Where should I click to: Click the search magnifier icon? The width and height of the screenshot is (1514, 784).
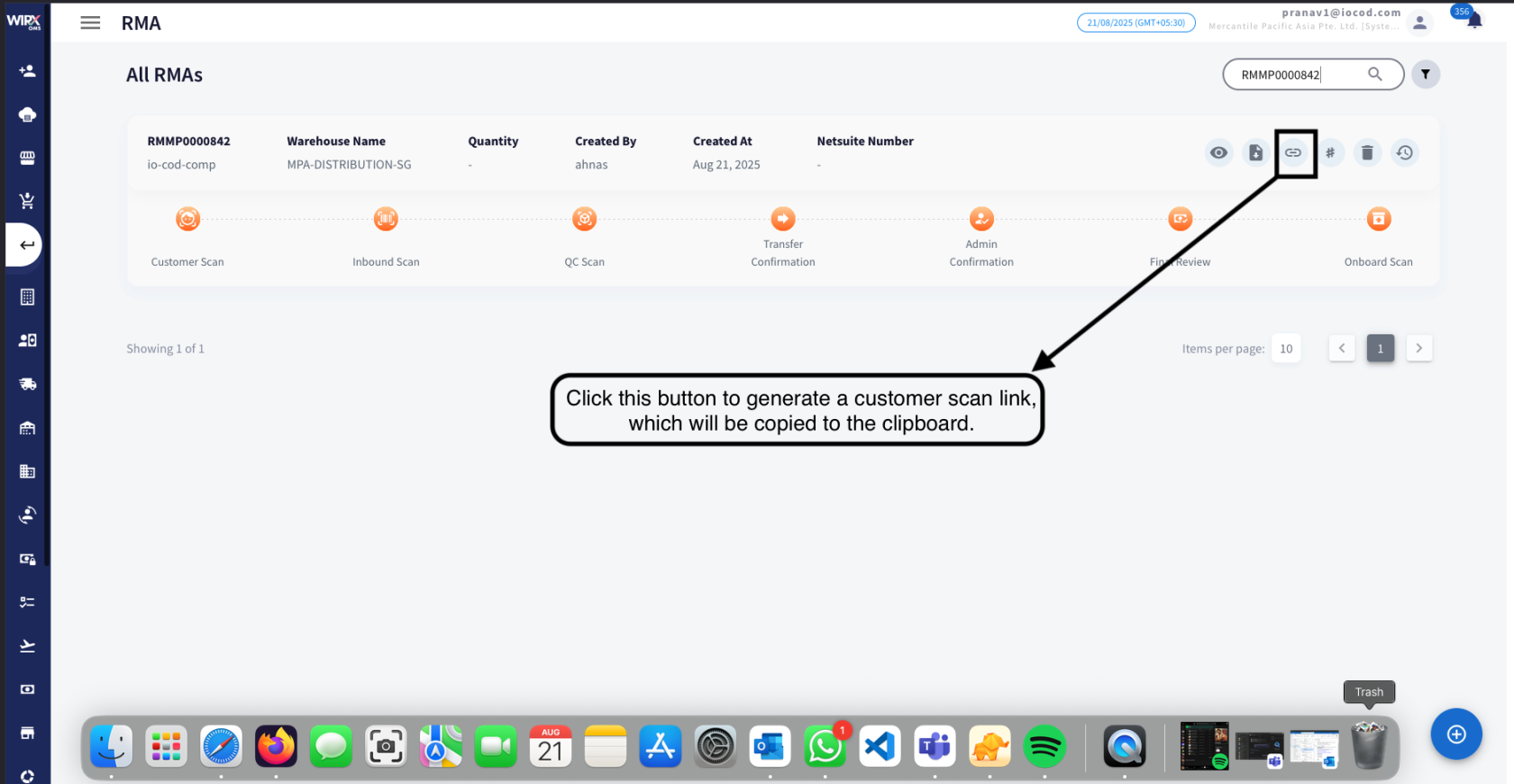pos(1375,75)
